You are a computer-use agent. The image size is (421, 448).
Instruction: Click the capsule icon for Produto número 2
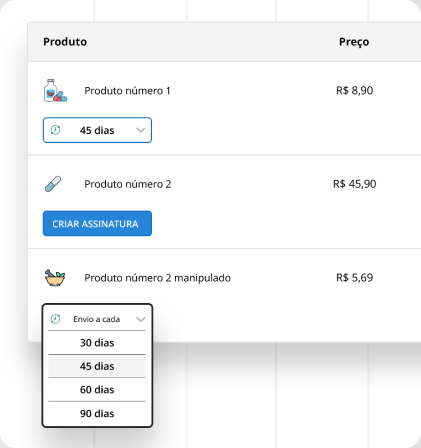coord(53,184)
